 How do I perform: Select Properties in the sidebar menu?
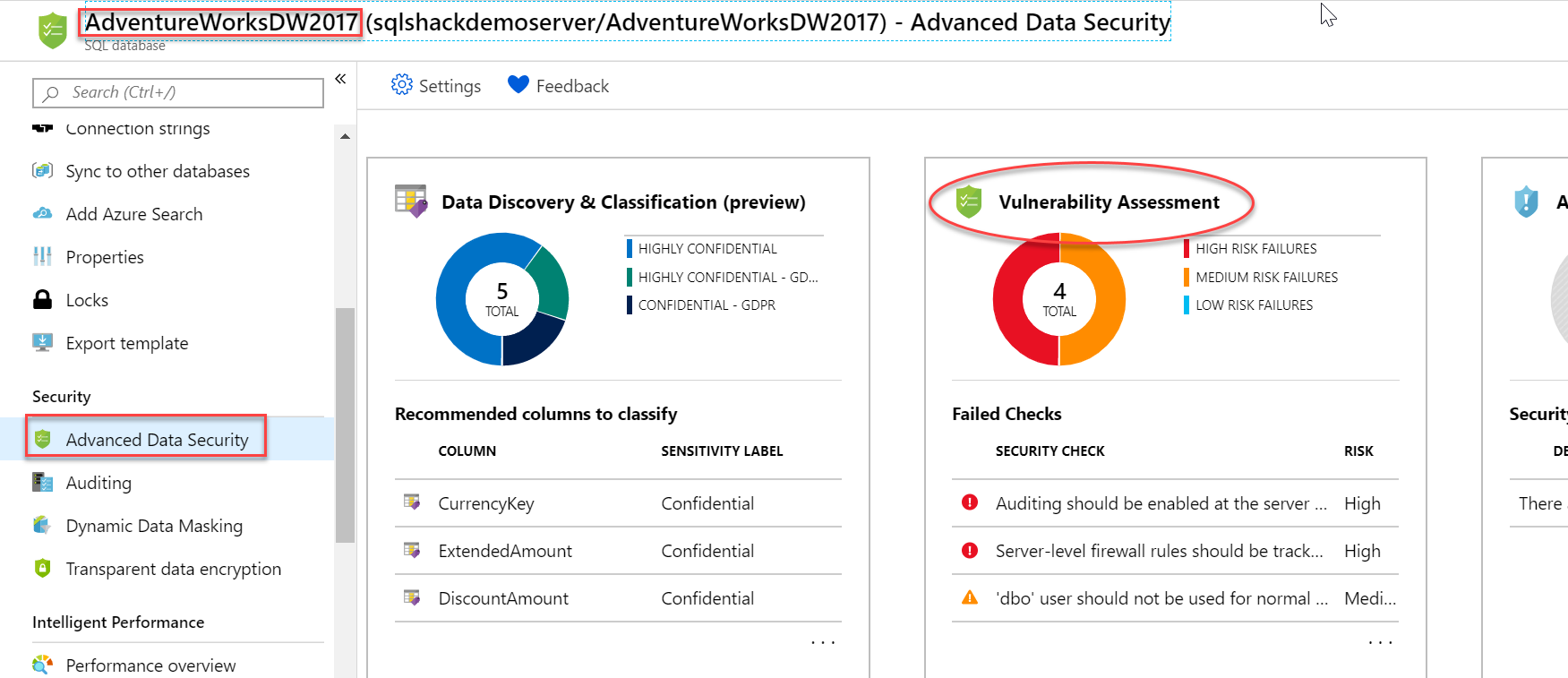[105, 257]
